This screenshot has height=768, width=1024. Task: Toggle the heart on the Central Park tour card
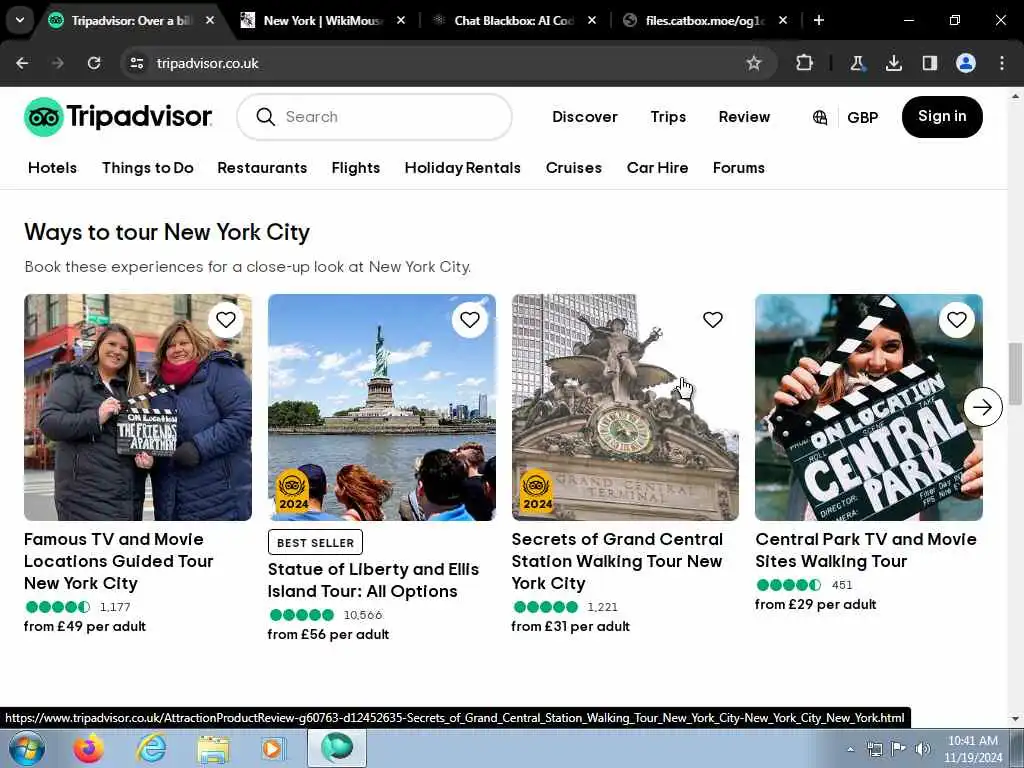[x=957, y=320]
